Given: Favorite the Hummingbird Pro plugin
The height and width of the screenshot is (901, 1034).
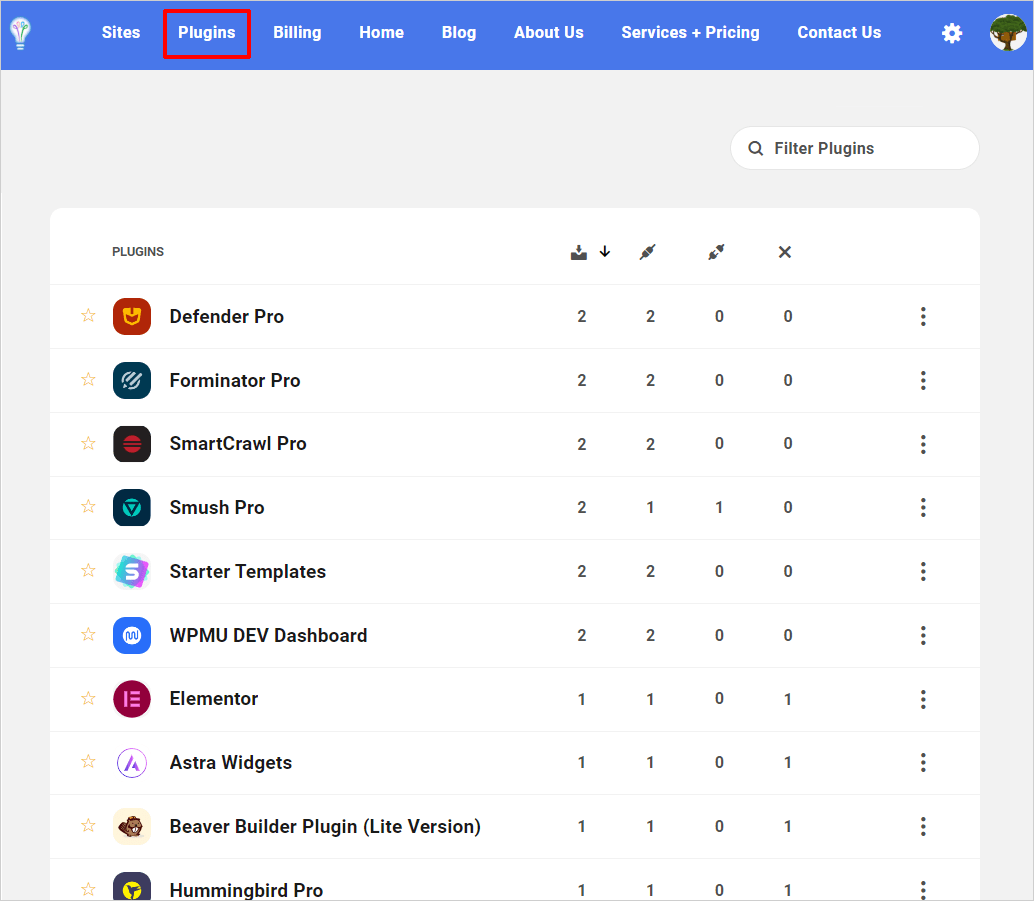Looking at the screenshot, I should coord(88,890).
